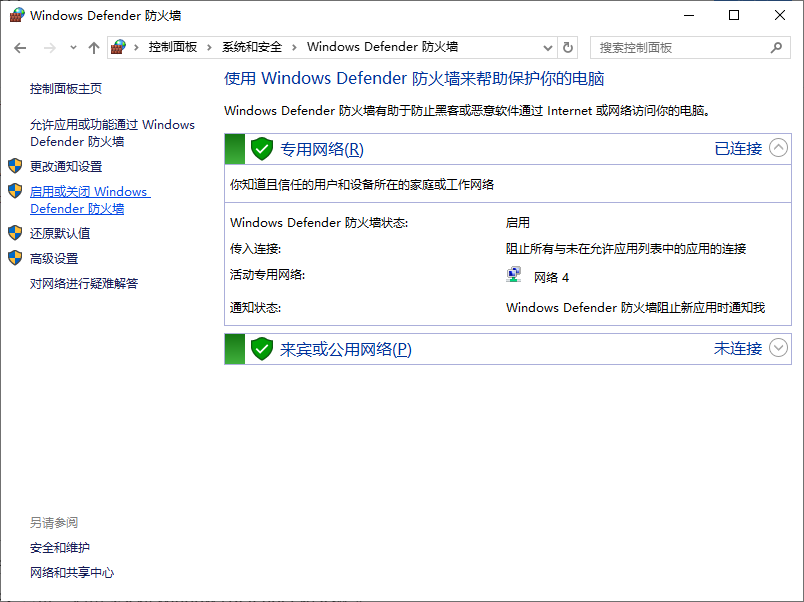Click the back navigation arrow
Image resolution: width=804 pixels, height=602 pixels.
[21, 47]
